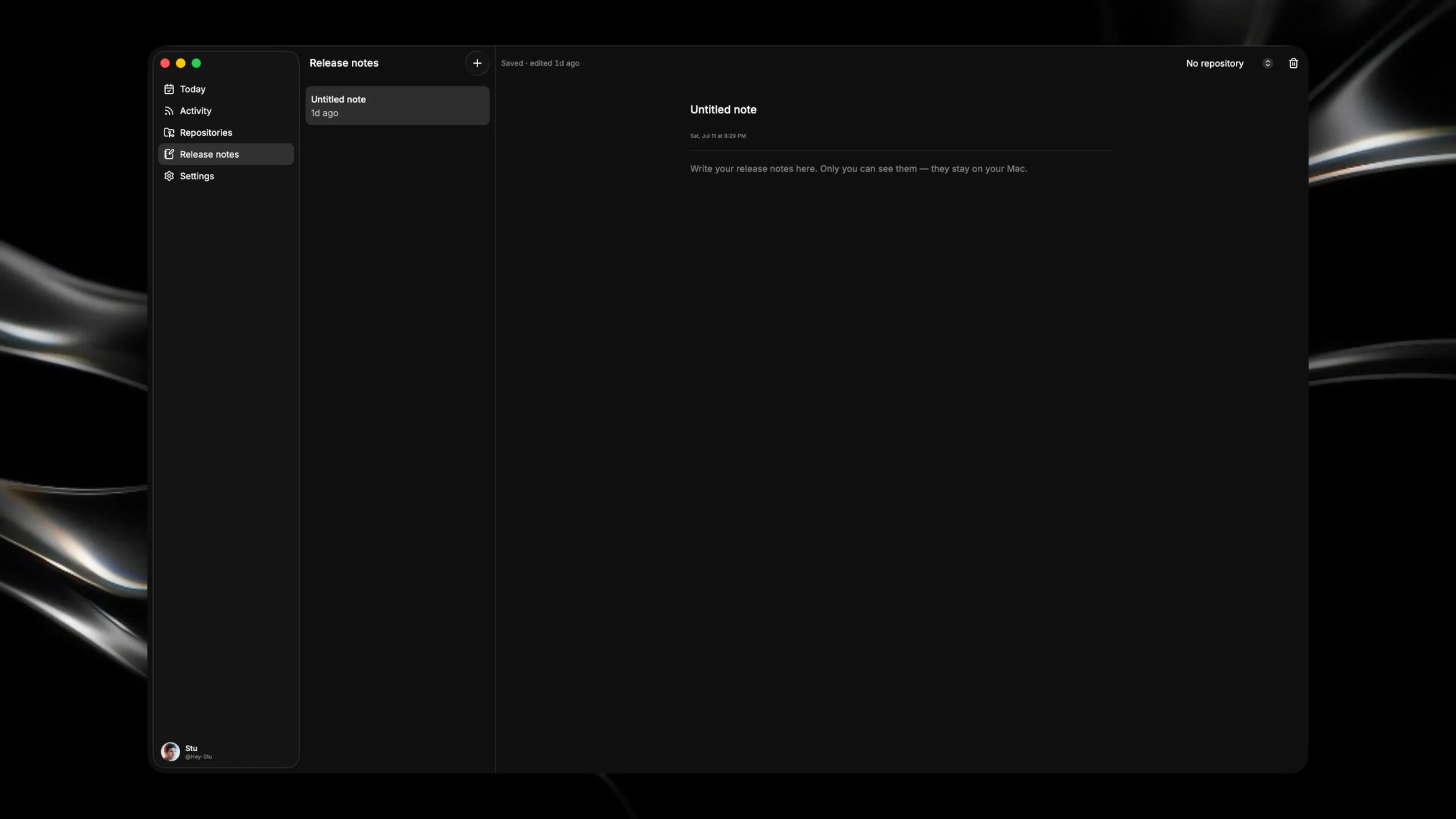Click the Saved · edited 1d ago status
1456x819 pixels.
pyautogui.click(x=540, y=63)
